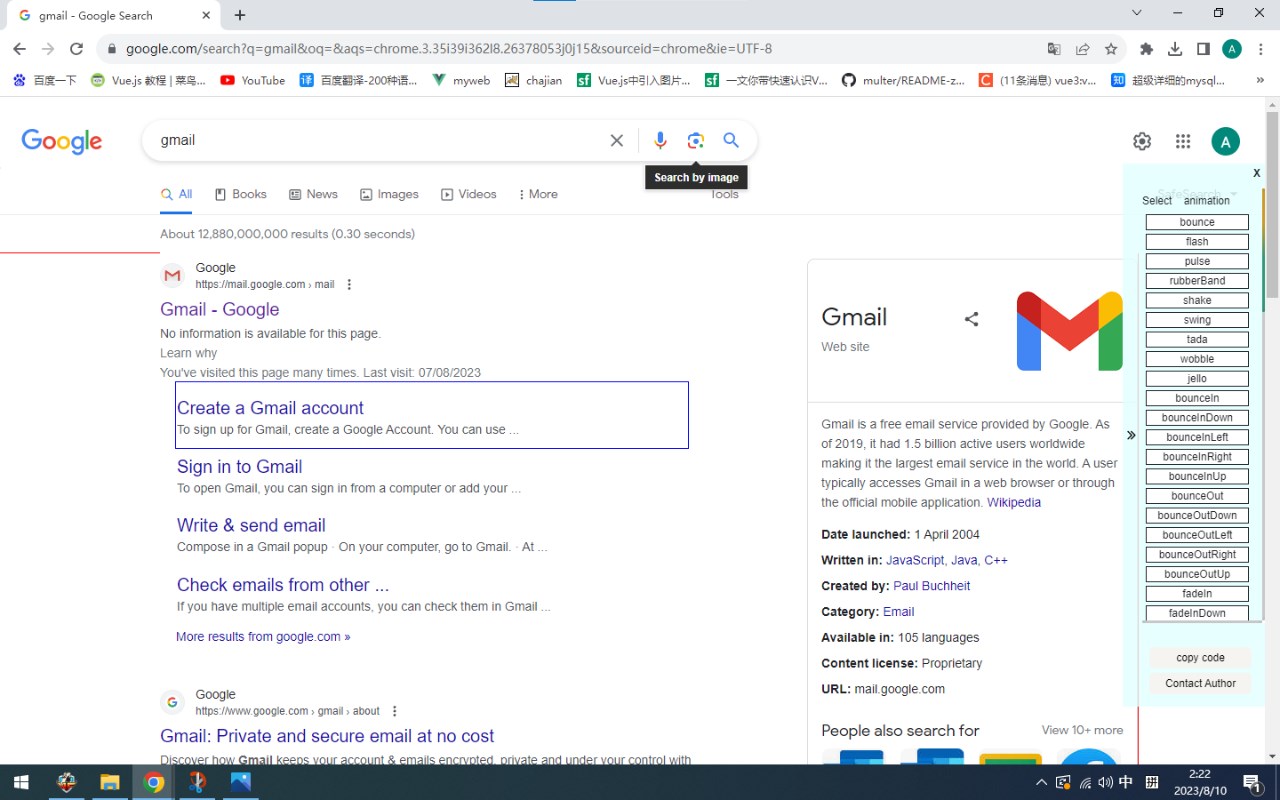1280x800 pixels.
Task: Expand the More search filters menu
Action: (538, 194)
